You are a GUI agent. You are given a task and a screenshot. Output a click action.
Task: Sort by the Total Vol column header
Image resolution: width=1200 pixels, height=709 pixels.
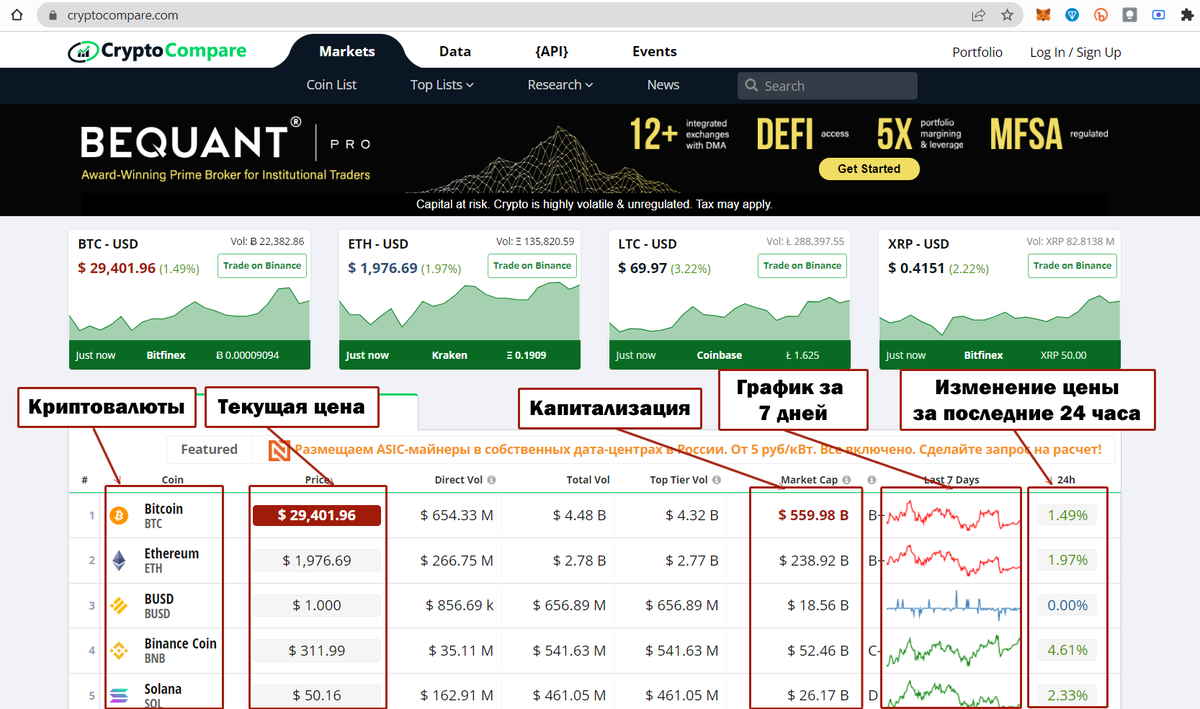pyautogui.click(x=588, y=480)
